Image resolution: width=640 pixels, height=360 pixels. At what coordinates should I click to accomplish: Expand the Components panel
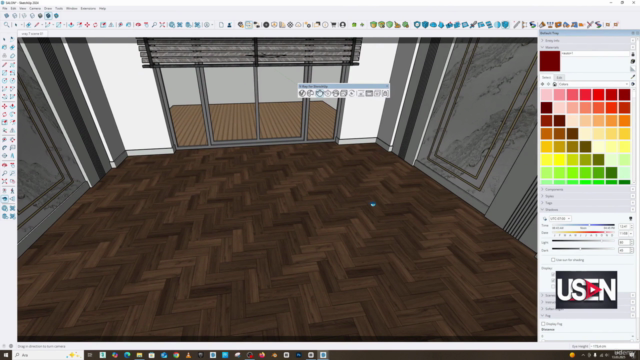(x=587, y=189)
